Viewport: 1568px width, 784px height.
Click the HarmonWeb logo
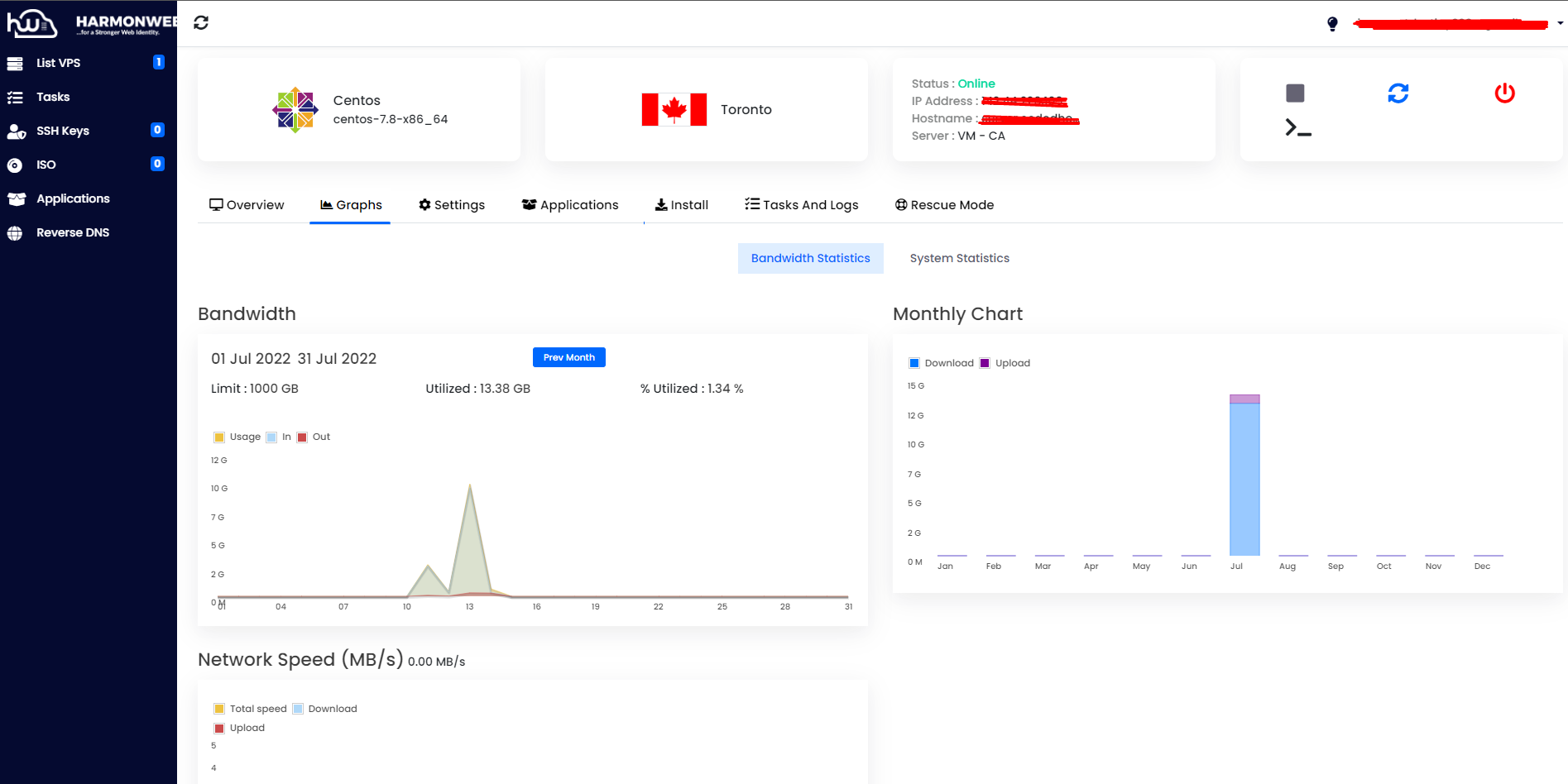33,23
